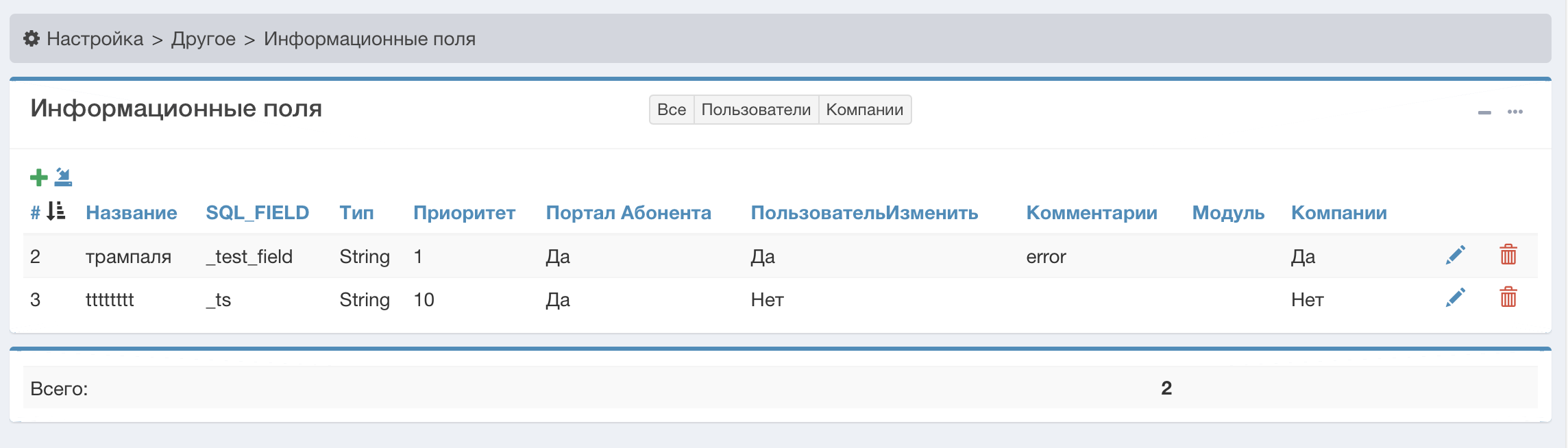Sort the table by Название column
Image resolution: width=1568 pixels, height=448 pixels.
(131, 213)
